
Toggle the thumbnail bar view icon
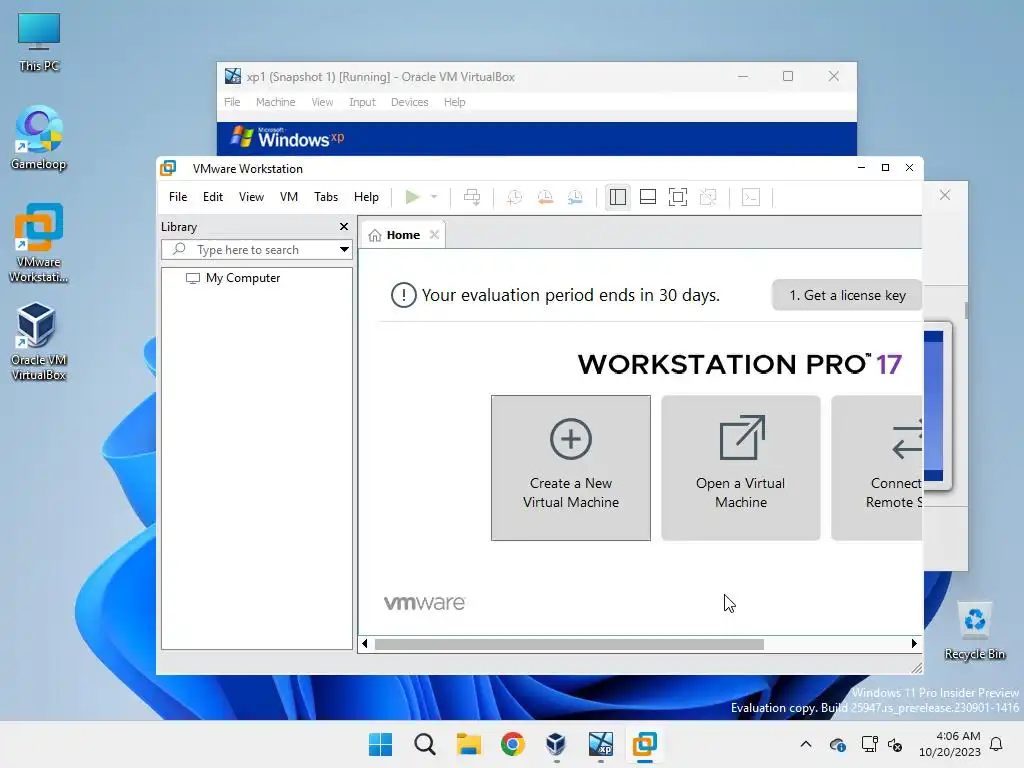coord(648,197)
